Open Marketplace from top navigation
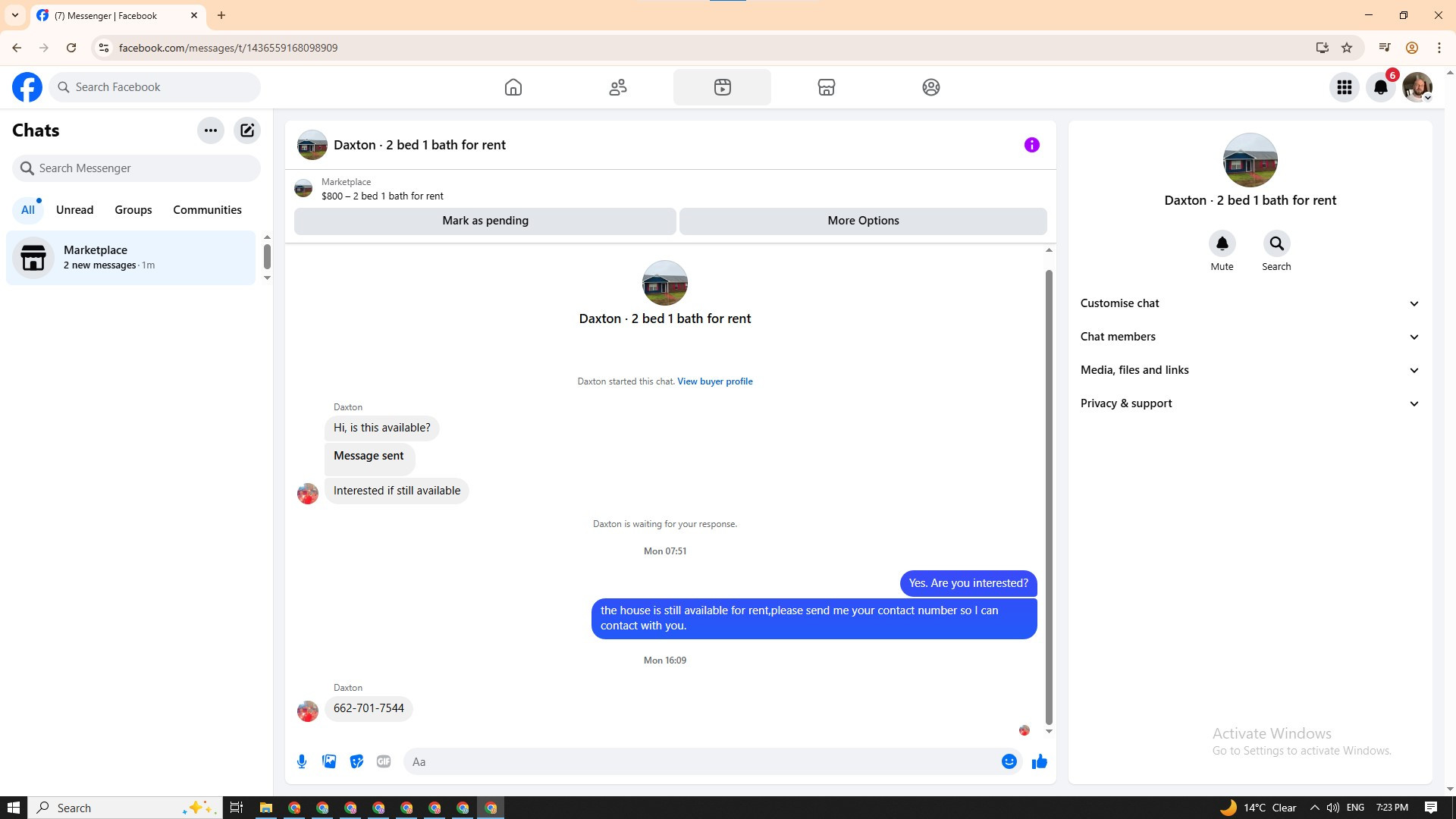The image size is (1456, 819). point(826,87)
